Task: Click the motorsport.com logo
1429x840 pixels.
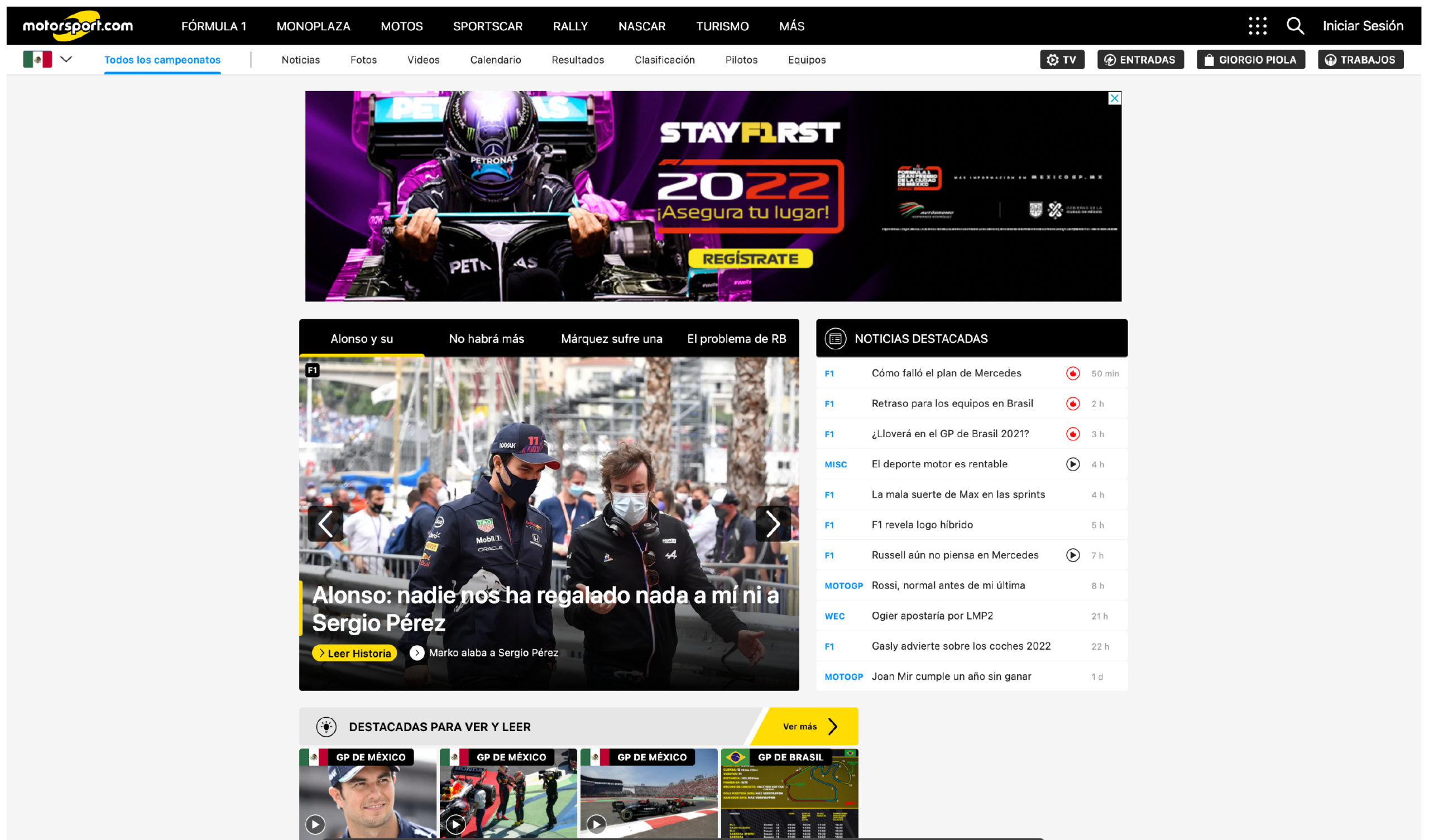Action: [x=78, y=26]
